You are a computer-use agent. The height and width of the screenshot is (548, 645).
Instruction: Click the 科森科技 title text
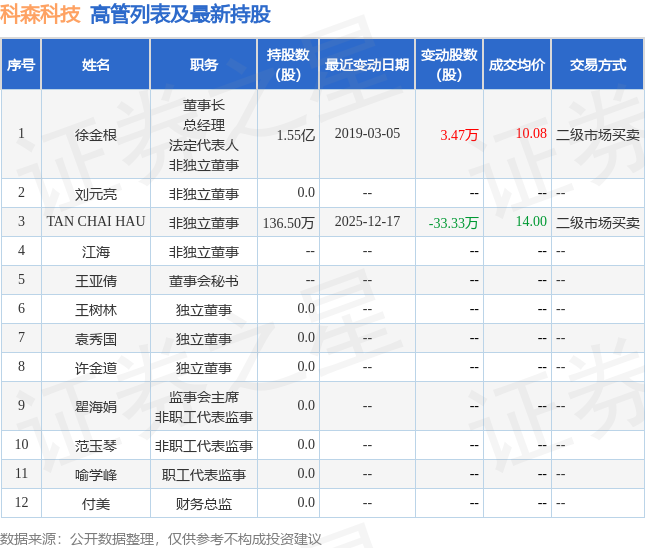pos(41,14)
